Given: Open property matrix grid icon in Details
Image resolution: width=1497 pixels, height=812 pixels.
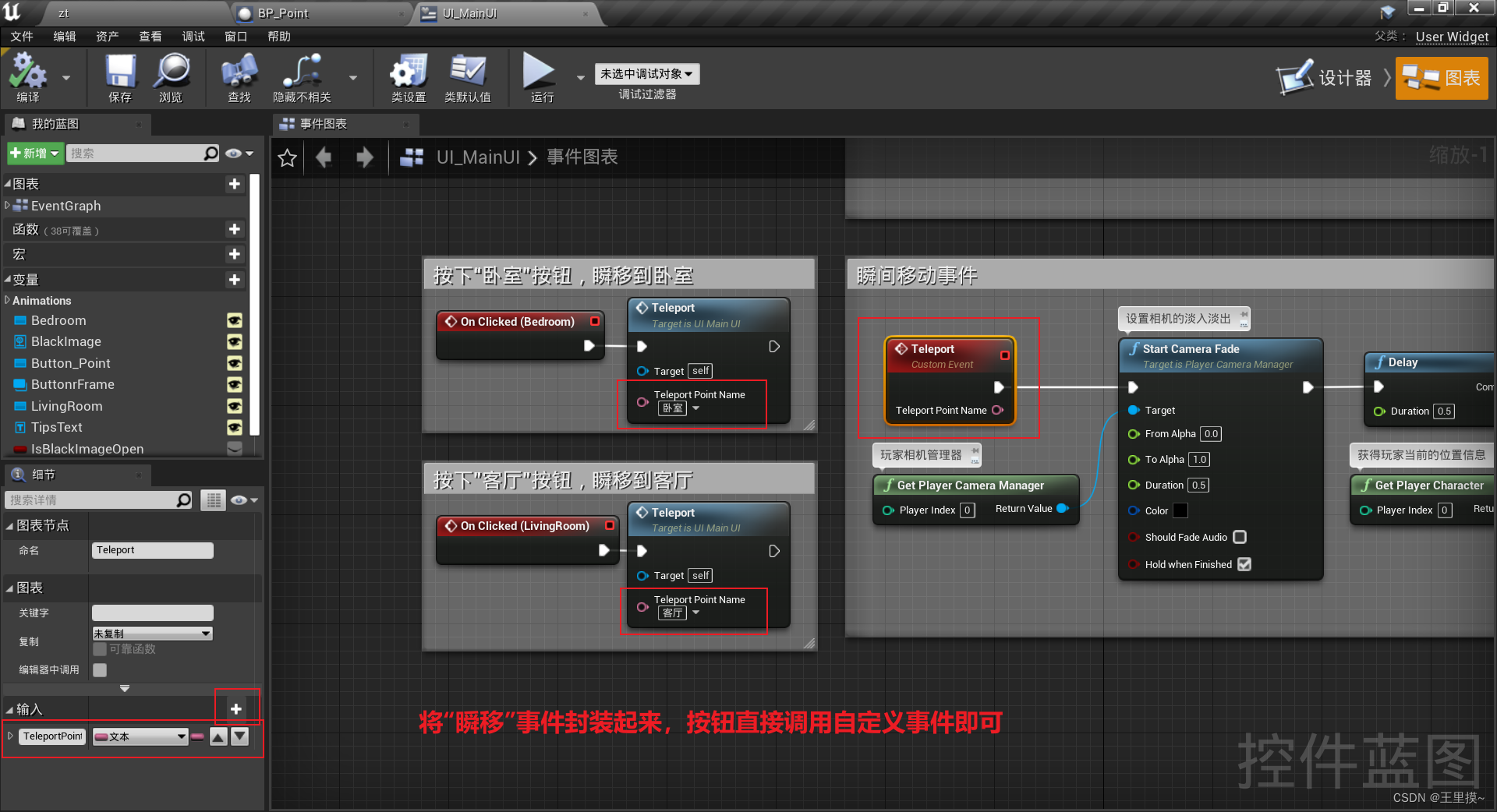Looking at the screenshot, I should [x=213, y=500].
